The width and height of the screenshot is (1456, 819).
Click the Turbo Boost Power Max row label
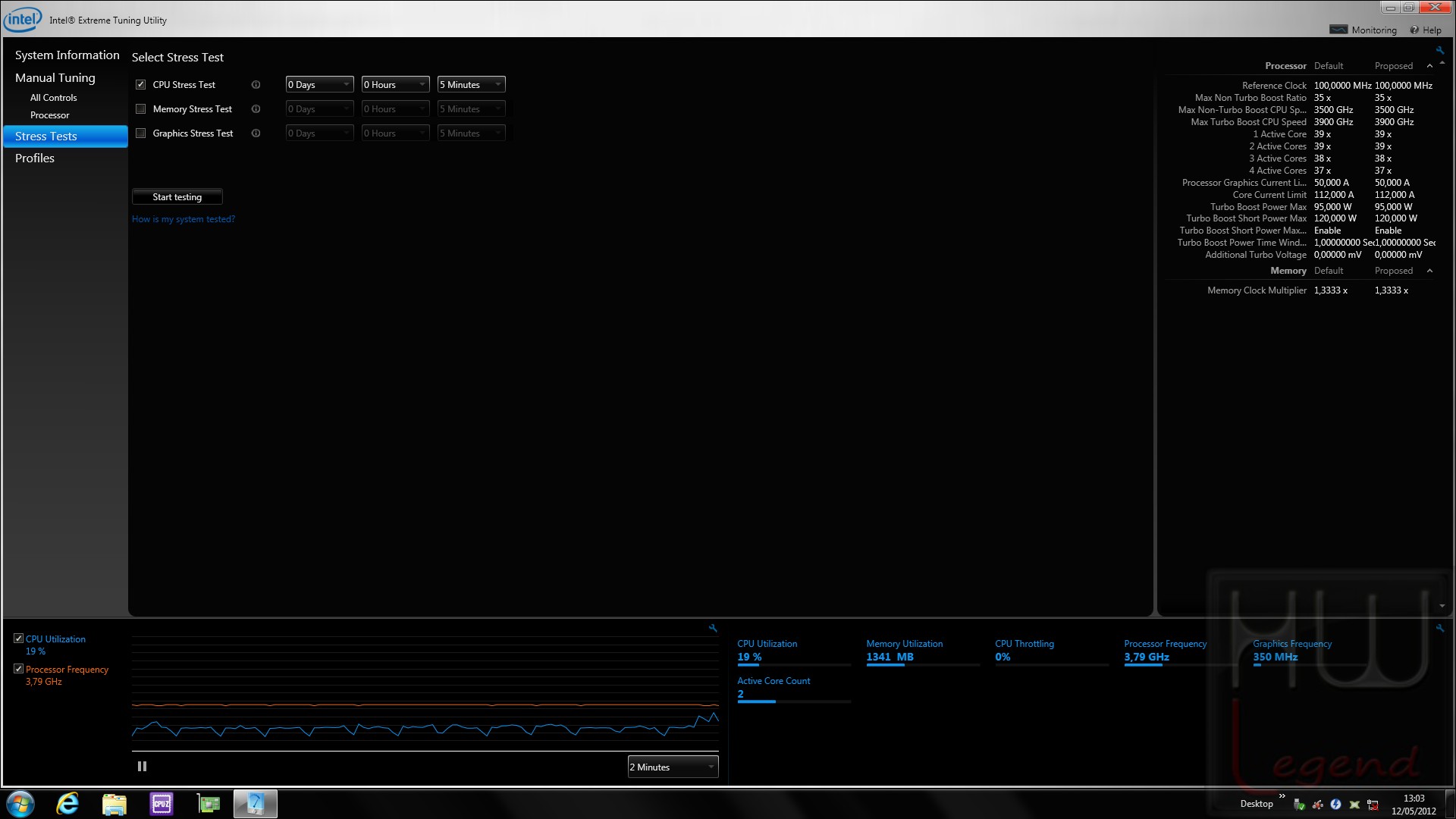coord(1258,207)
